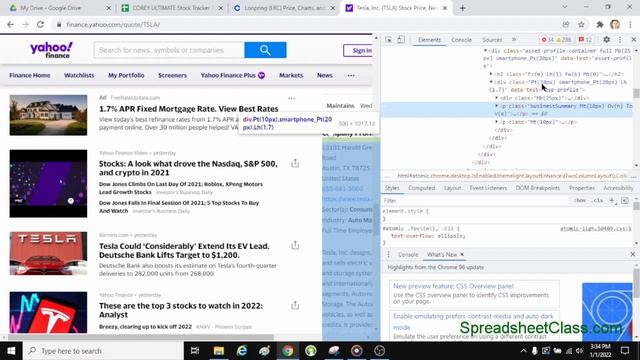
Task: Switch to the Elements tab
Action: click(429, 40)
